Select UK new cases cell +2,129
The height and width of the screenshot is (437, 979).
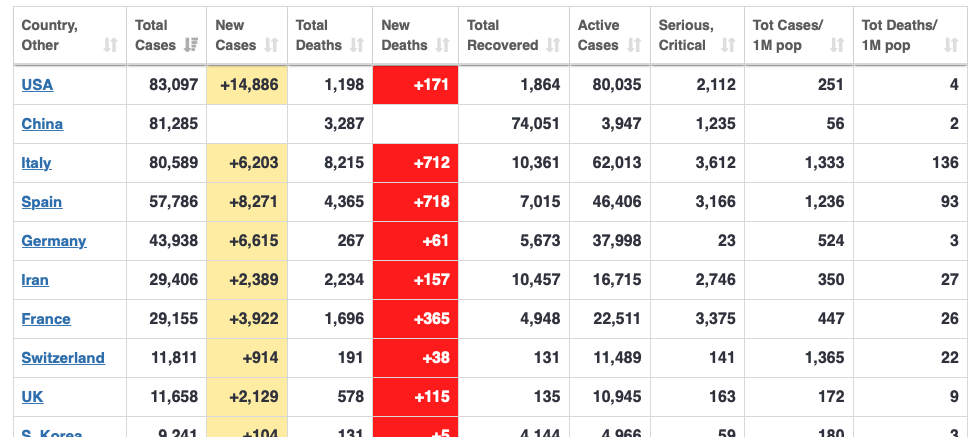pos(247,396)
